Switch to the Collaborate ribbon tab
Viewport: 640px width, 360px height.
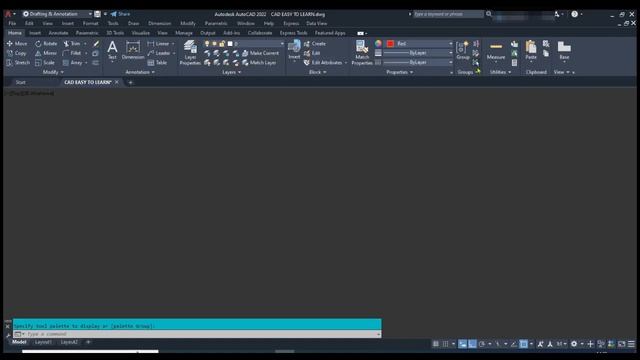[260, 33]
